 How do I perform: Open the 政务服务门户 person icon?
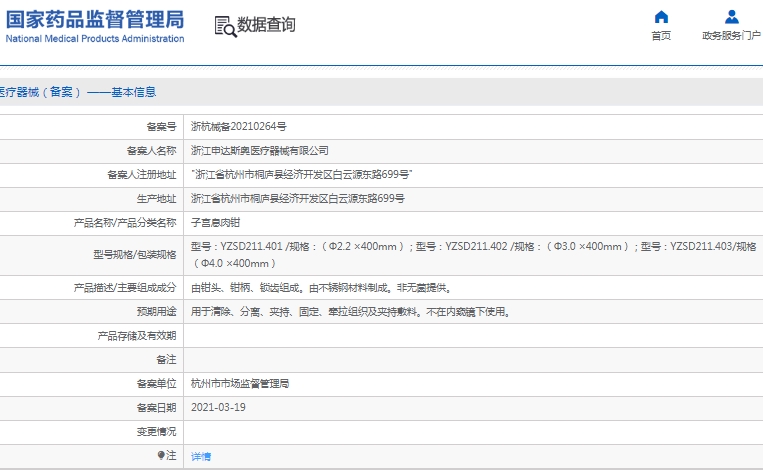tap(731, 17)
